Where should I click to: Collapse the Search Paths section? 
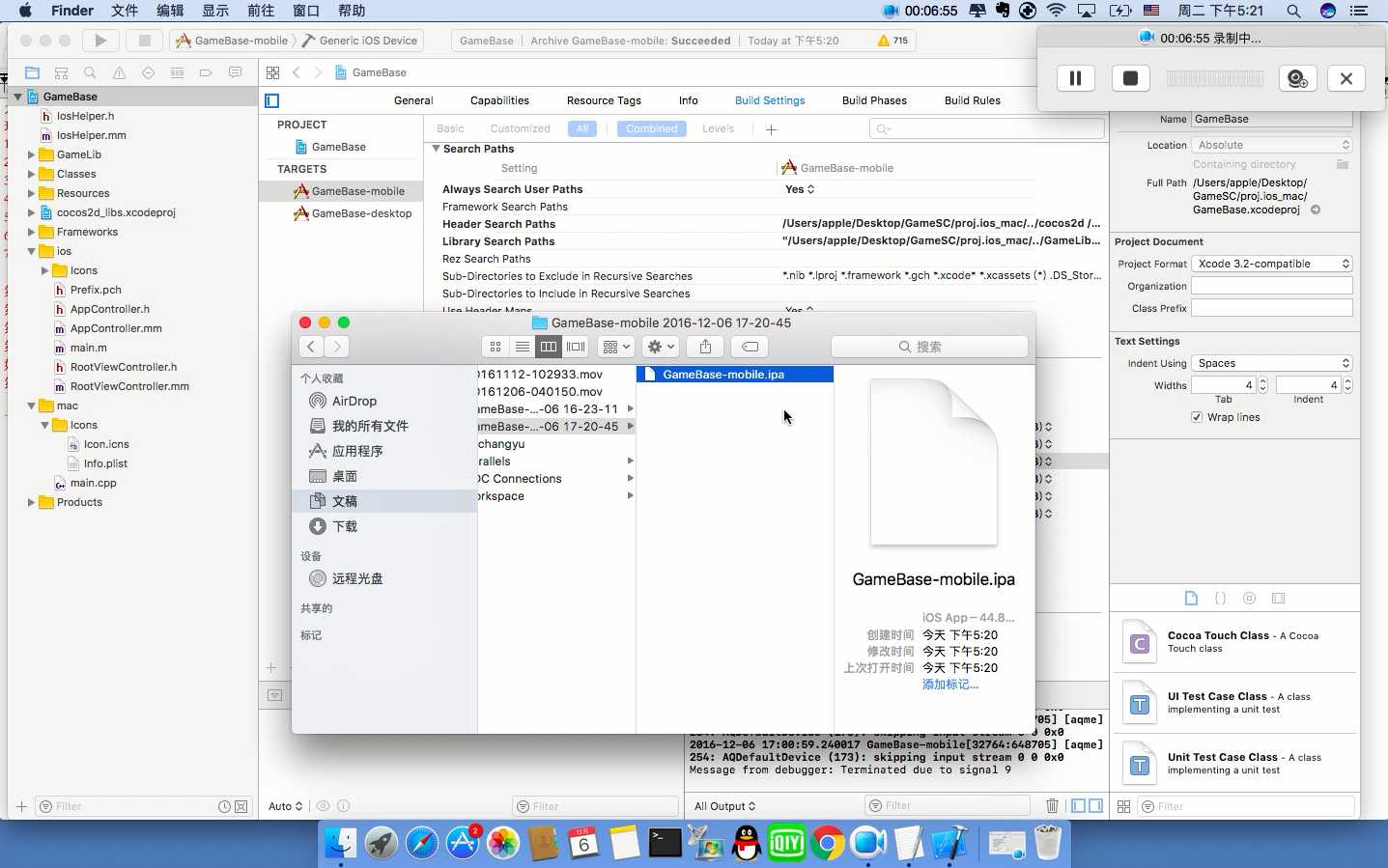coord(436,149)
